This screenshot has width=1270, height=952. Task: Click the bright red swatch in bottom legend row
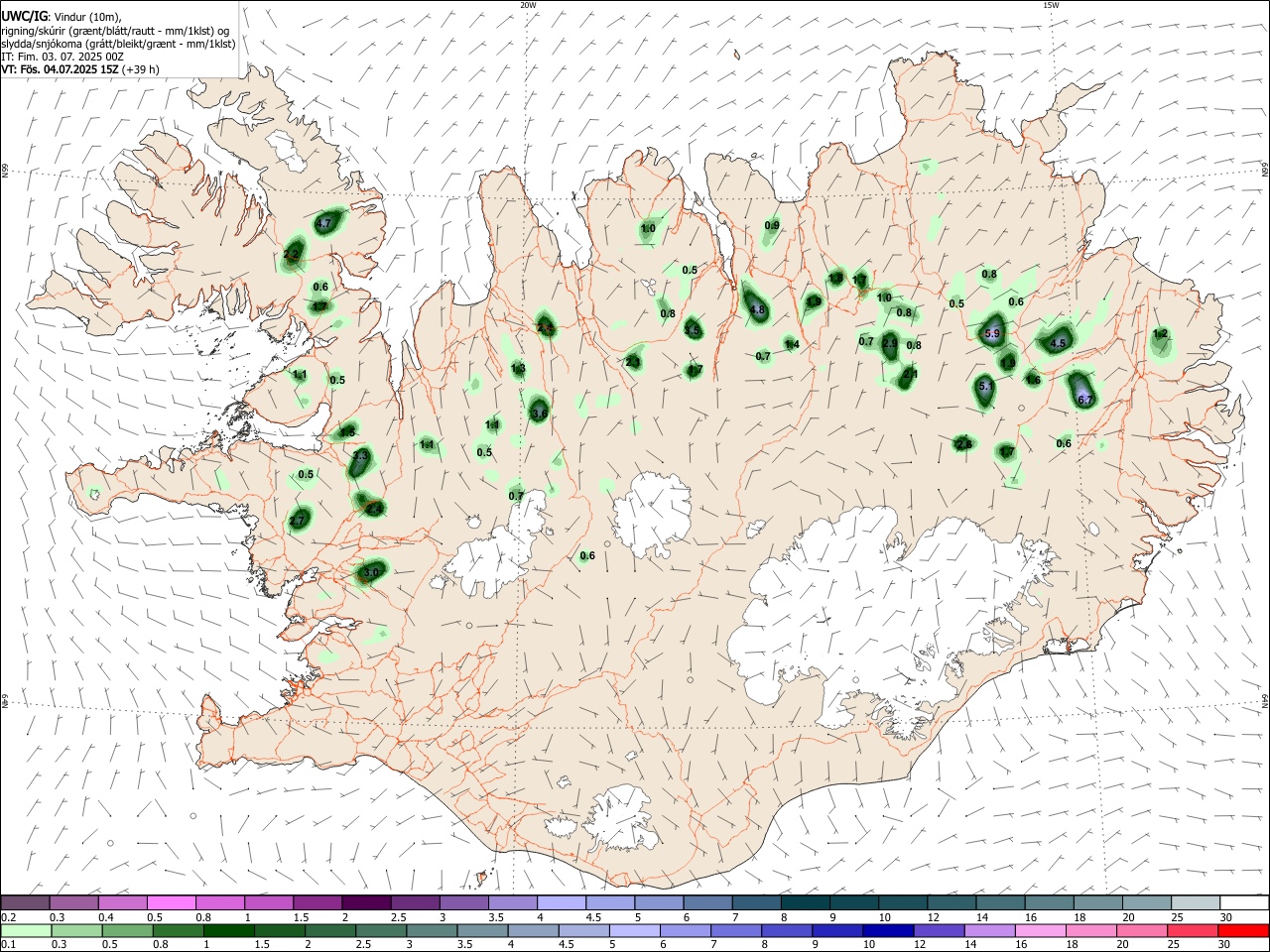click(1244, 931)
